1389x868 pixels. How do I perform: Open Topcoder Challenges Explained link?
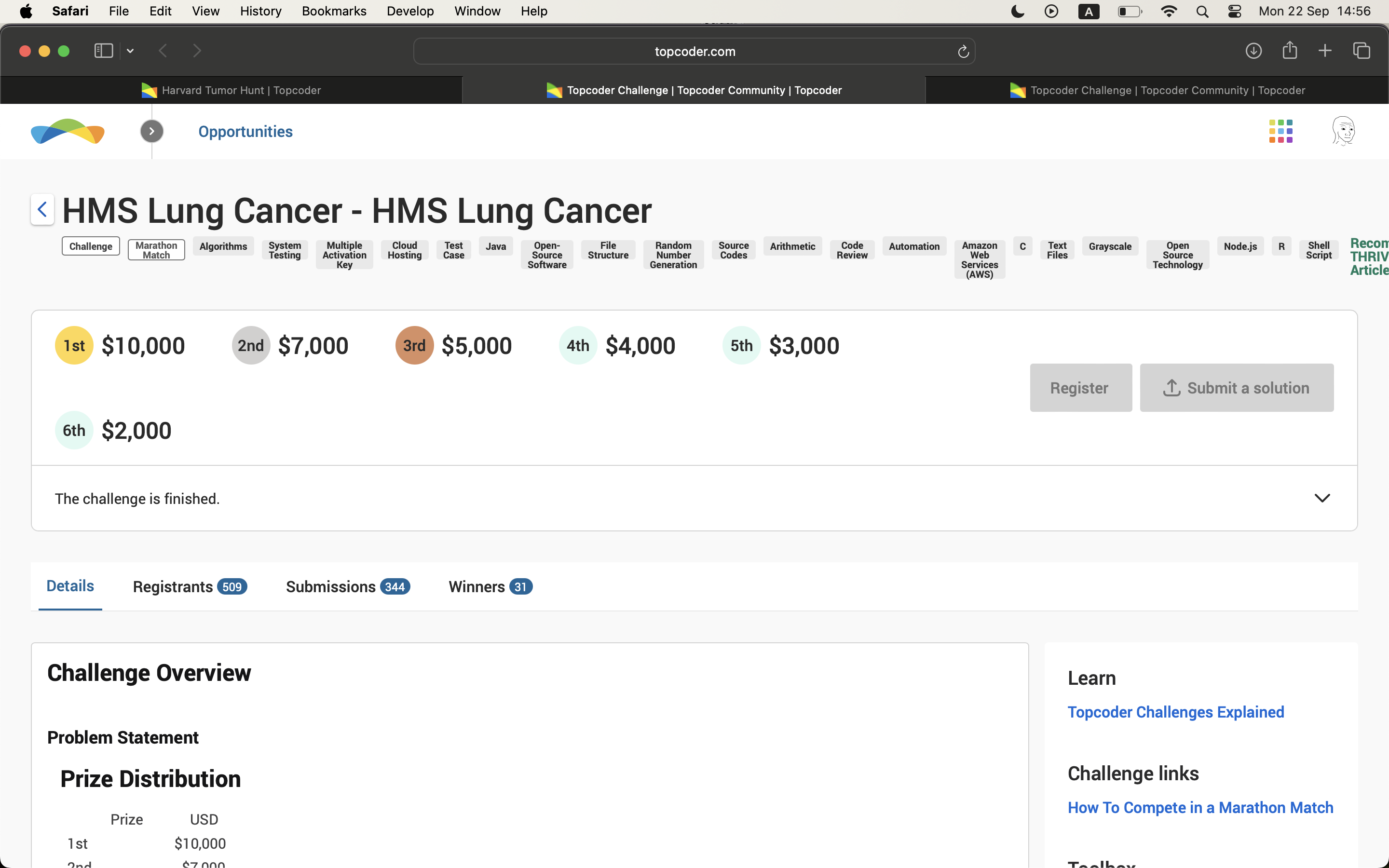pos(1175,712)
